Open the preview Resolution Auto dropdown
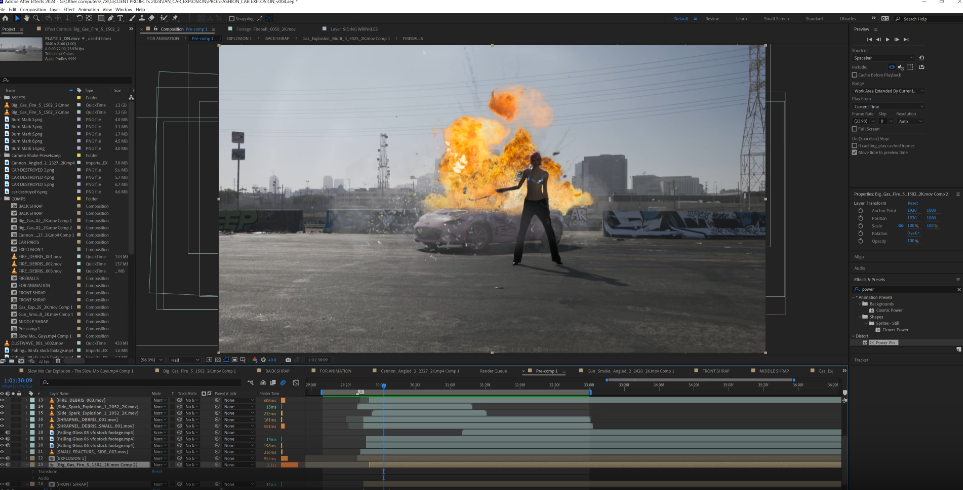This screenshot has width=963, height=490. [x=910, y=122]
